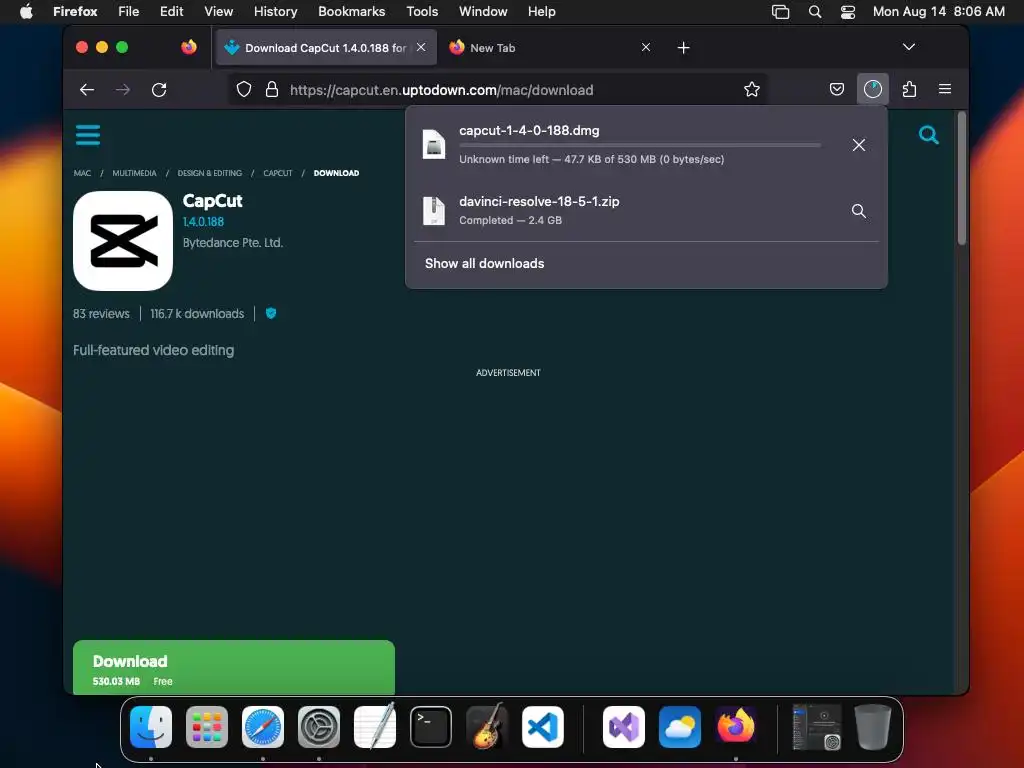Screen dimensions: 1024x768
Task: Open the Weather app from the Dock
Action: click(x=680, y=727)
